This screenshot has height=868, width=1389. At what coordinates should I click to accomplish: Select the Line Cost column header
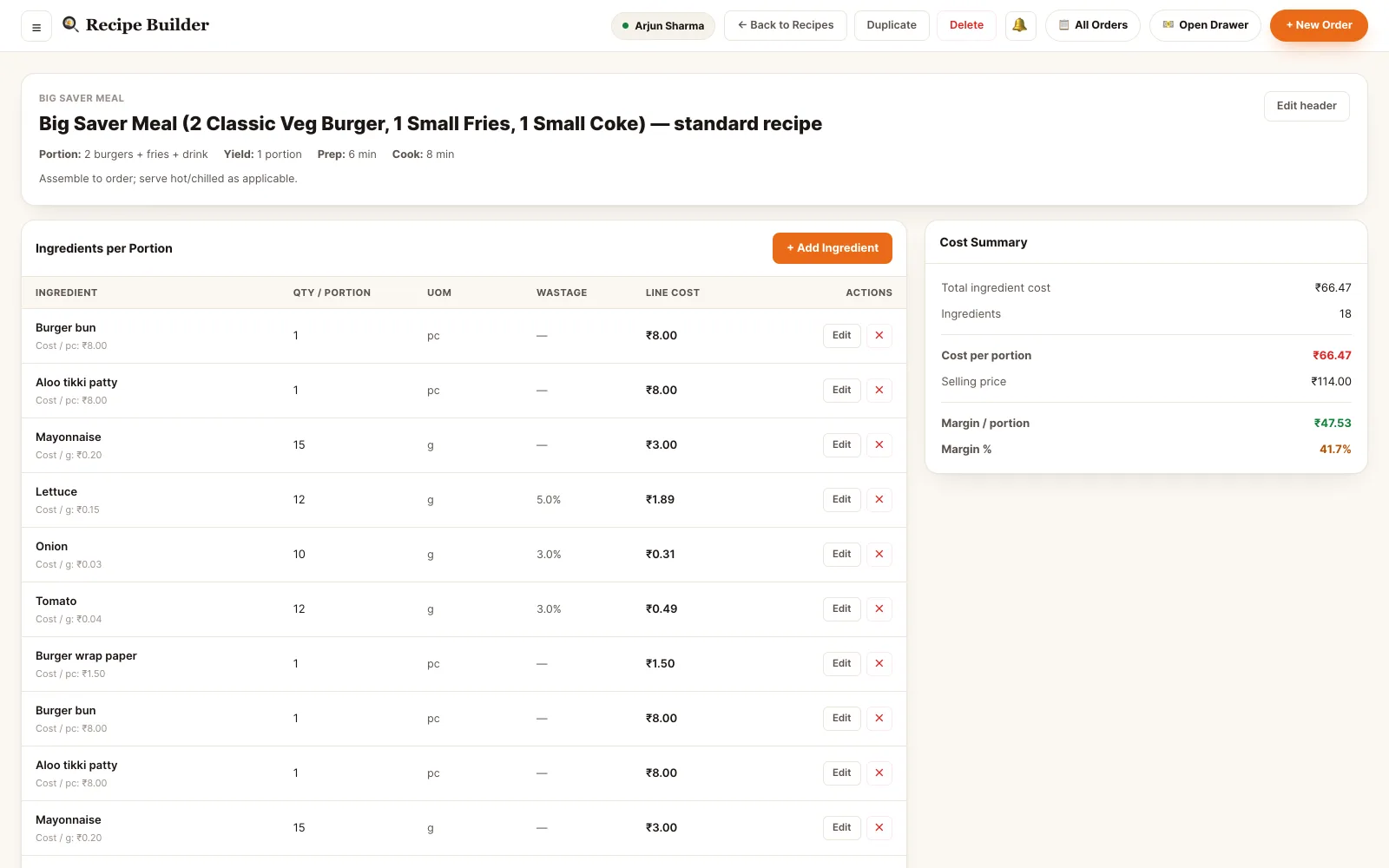pyautogui.click(x=672, y=293)
